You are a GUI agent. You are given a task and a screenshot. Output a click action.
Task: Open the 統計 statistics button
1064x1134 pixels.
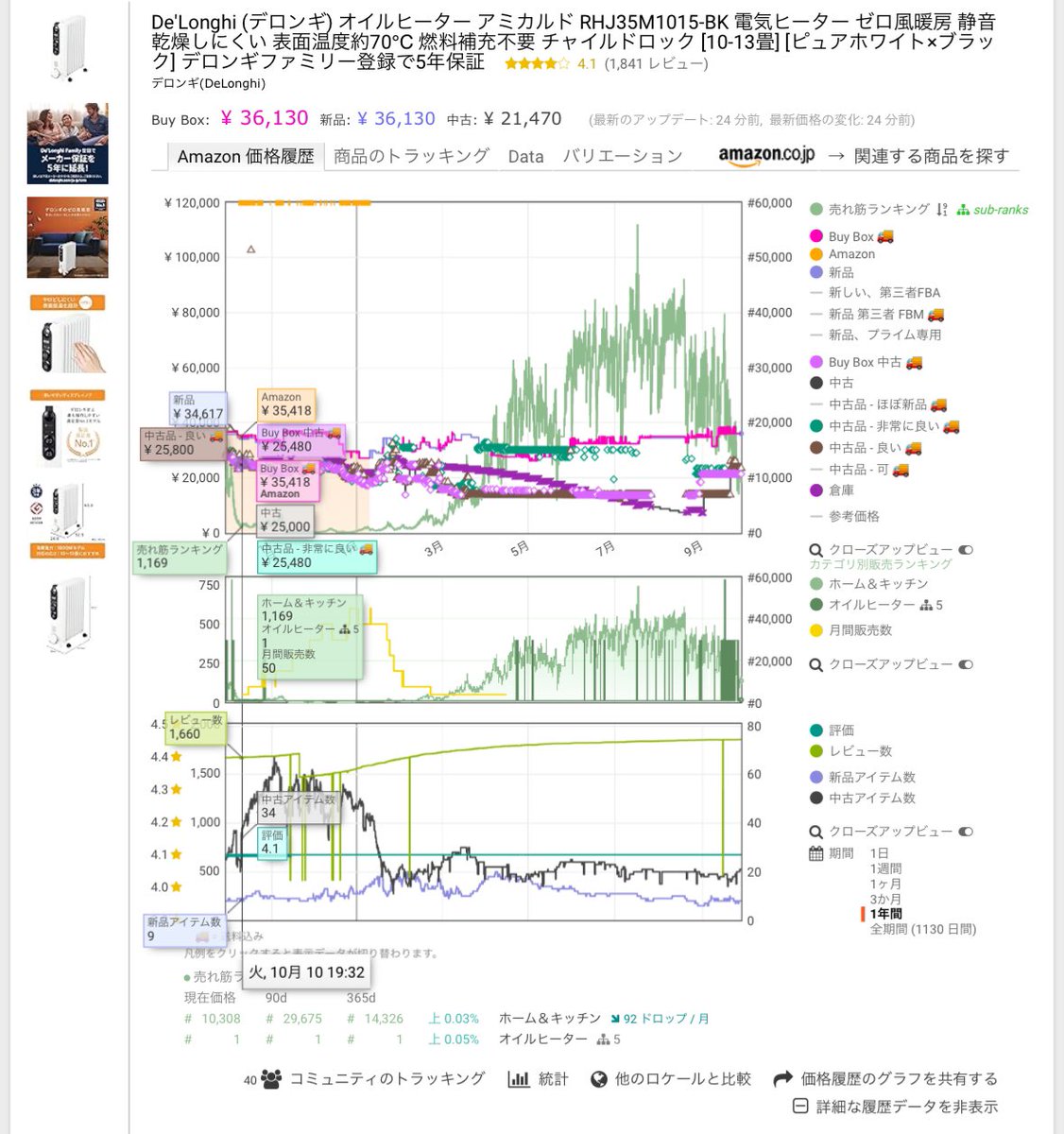tap(539, 1078)
